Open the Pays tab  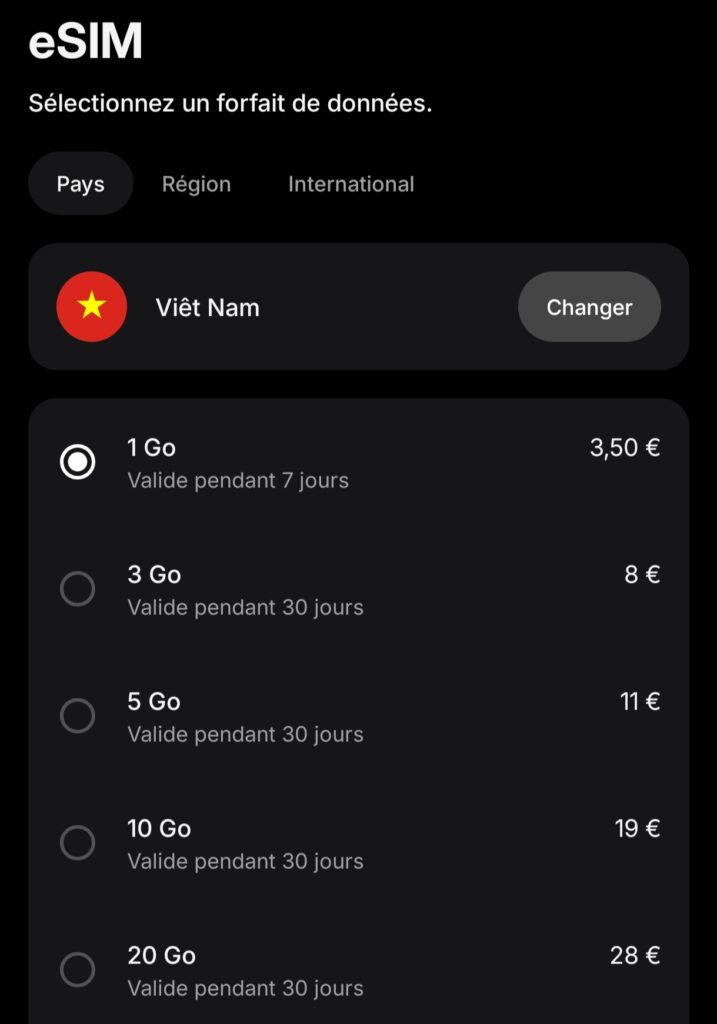80,184
